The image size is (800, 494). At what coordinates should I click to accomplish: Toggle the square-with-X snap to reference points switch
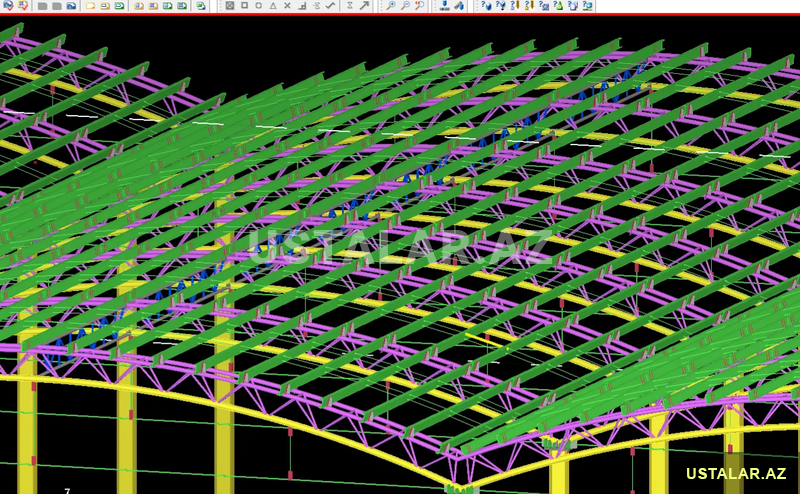tap(230, 6)
